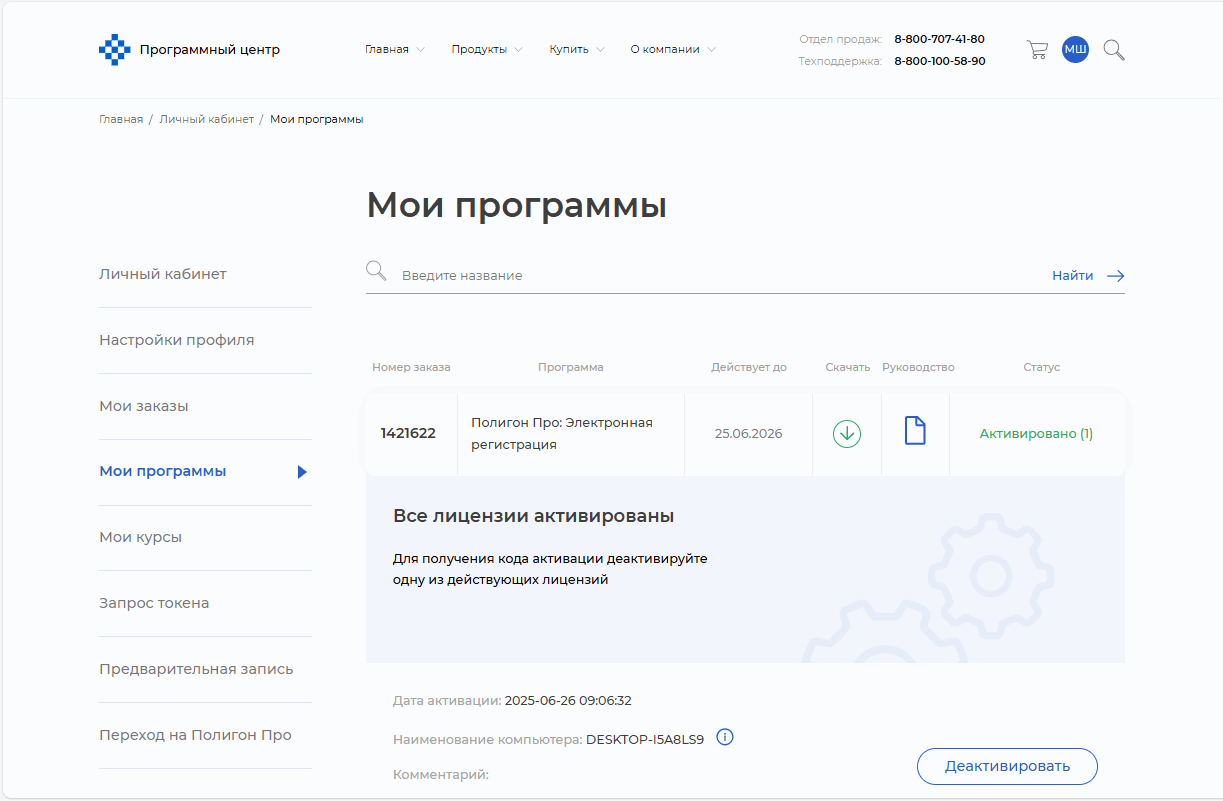Image resolution: width=1223 pixels, height=801 pixels.
Task: Click the Деактивировать button
Action: tap(1007, 766)
